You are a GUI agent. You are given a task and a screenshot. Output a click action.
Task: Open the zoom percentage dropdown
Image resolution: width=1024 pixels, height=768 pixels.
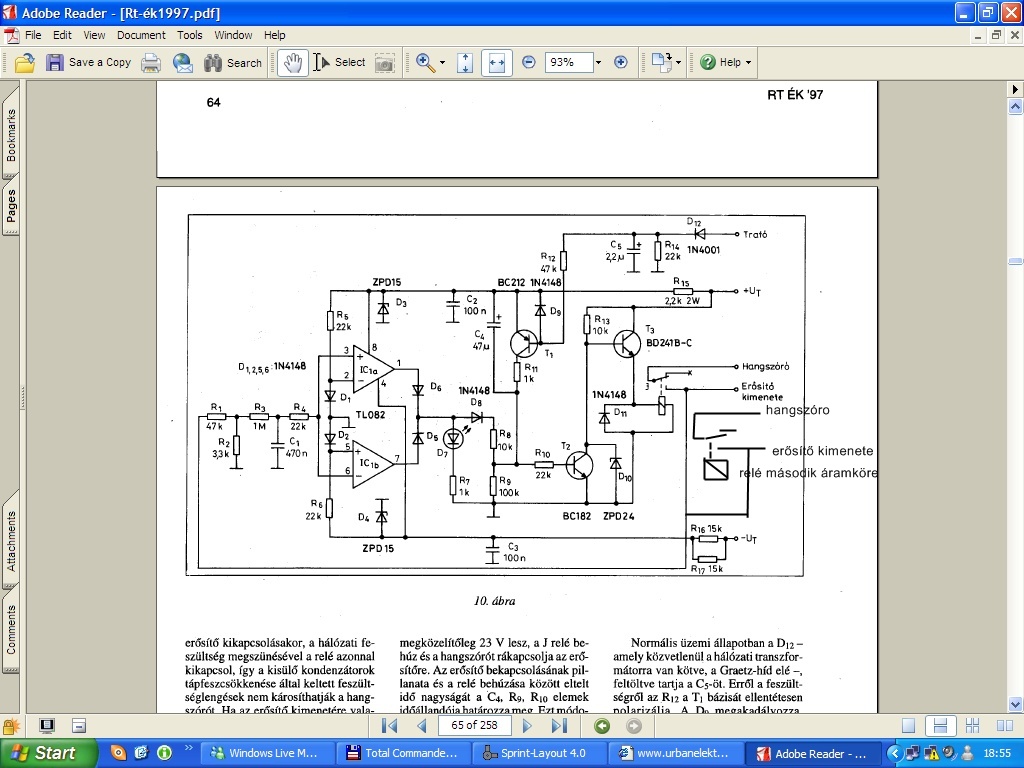(598, 63)
